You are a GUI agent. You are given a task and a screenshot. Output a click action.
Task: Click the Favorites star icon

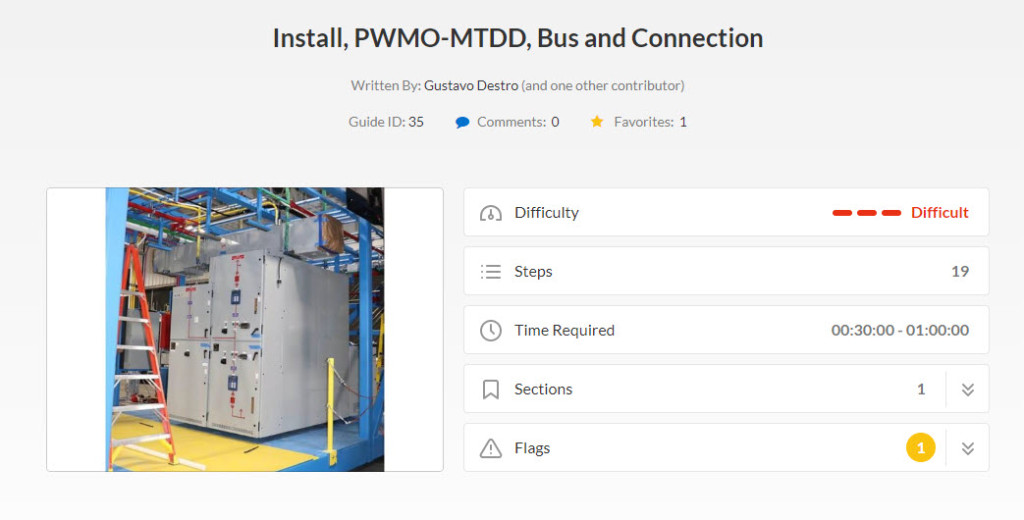pos(597,122)
